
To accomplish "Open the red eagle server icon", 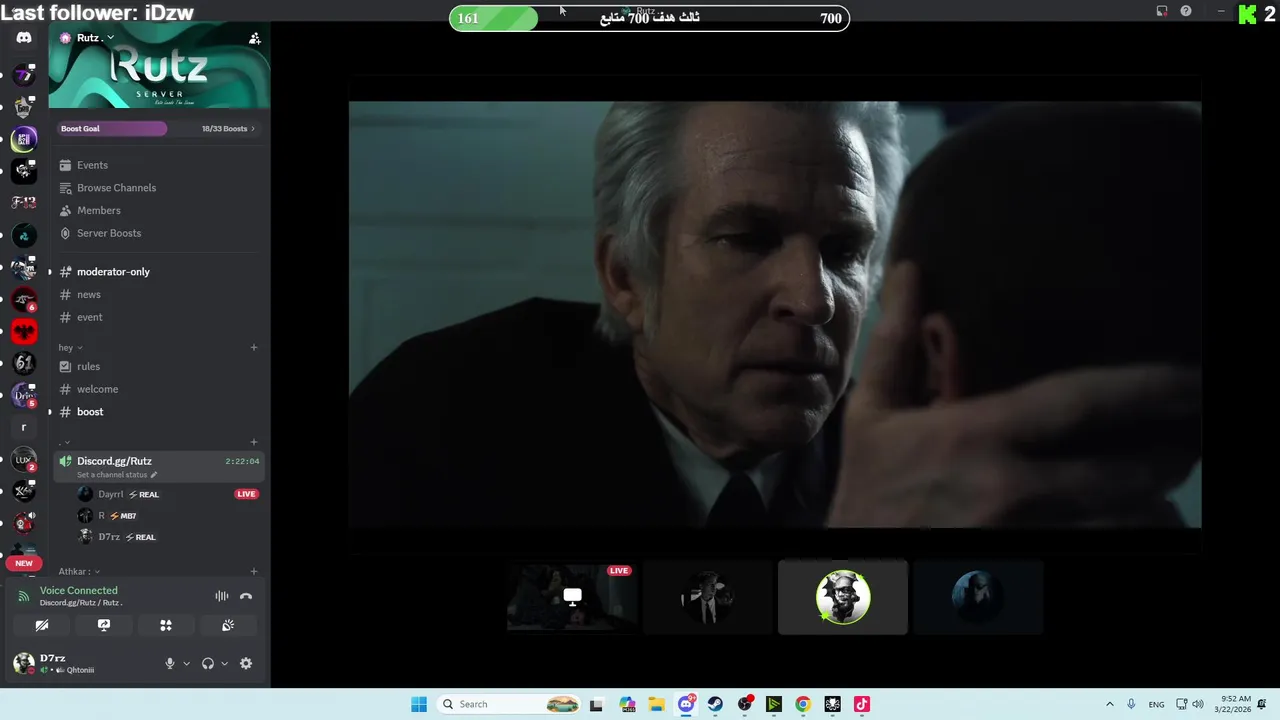I will pyautogui.click(x=24, y=331).
